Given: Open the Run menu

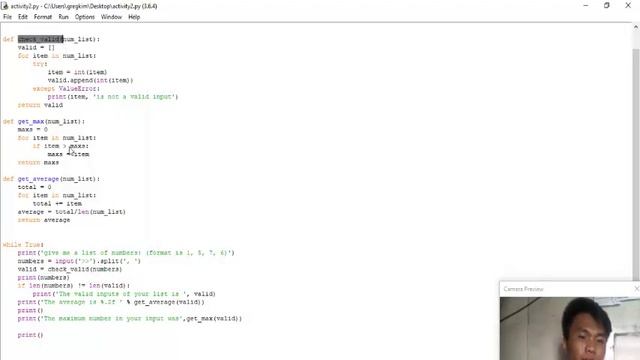Looking at the screenshot, I should (63, 17).
